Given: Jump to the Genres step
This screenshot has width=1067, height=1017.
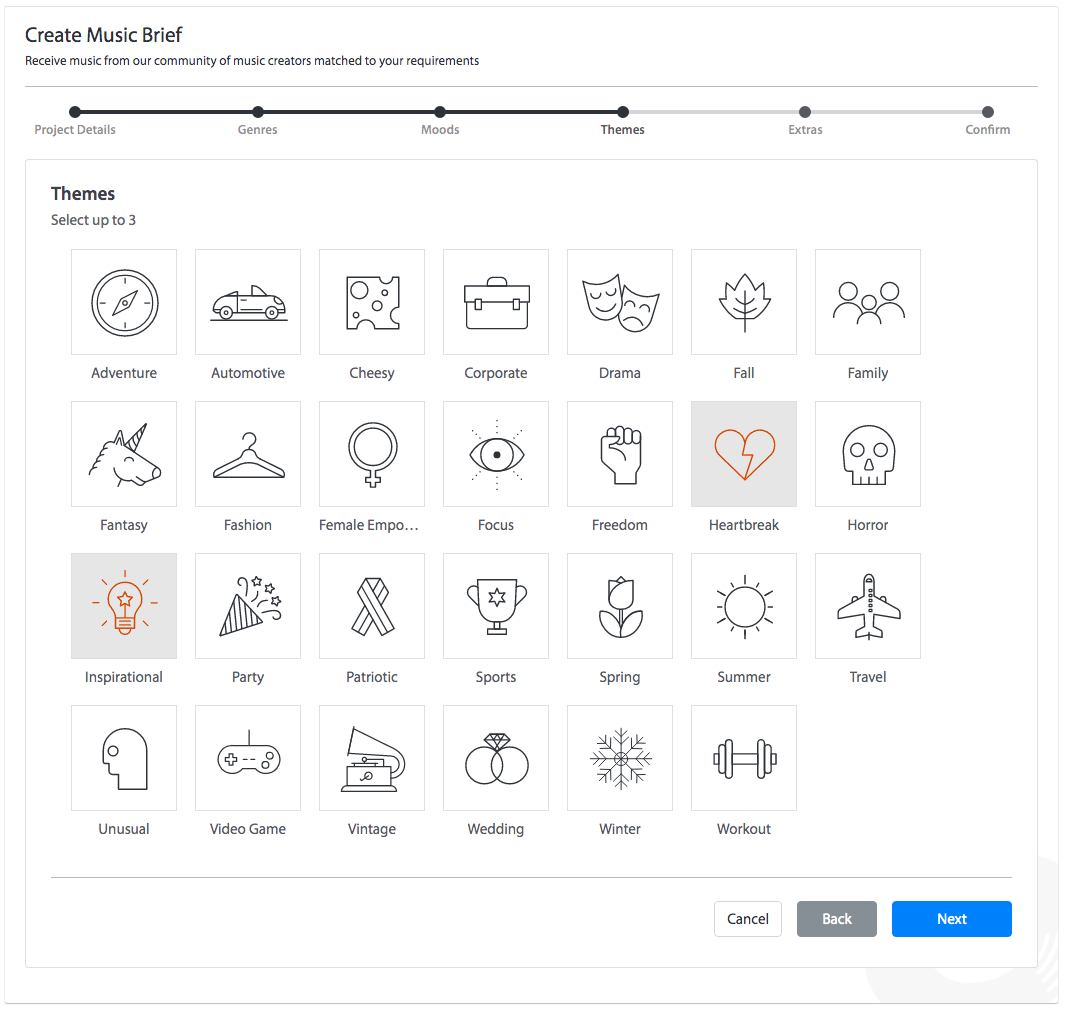Looking at the screenshot, I should click(257, 129).
